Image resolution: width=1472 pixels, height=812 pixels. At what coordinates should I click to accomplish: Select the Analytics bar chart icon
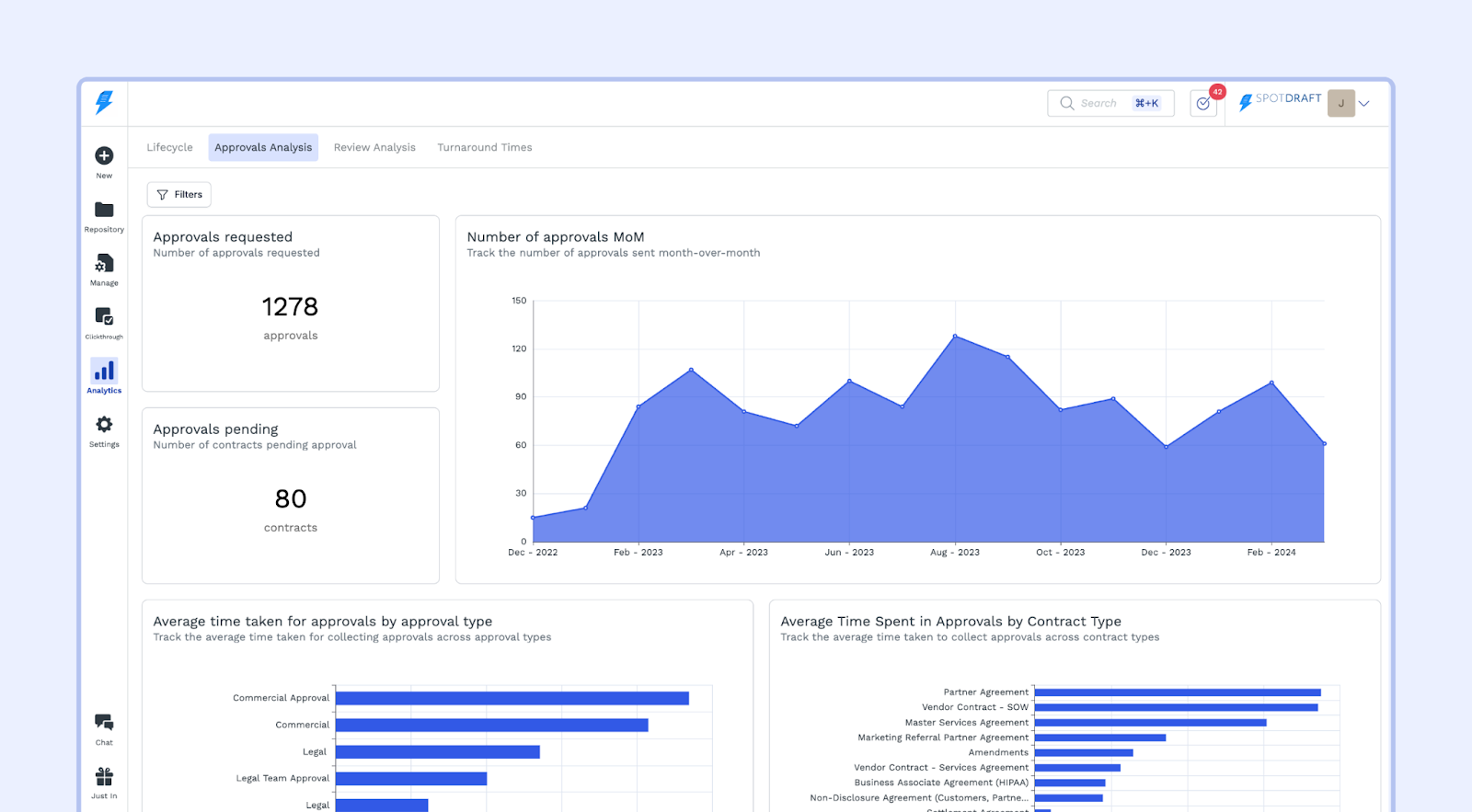click(x=104, y=371)
